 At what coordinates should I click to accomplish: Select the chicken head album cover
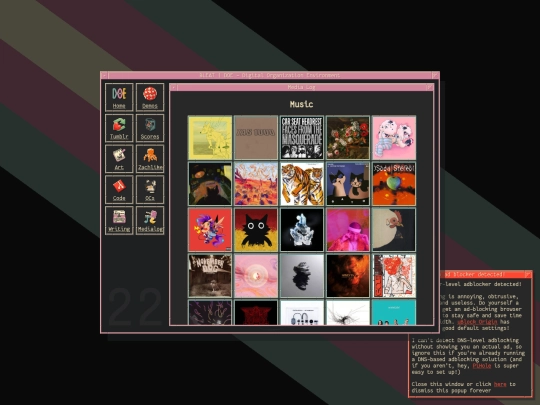tap(394, 230)
